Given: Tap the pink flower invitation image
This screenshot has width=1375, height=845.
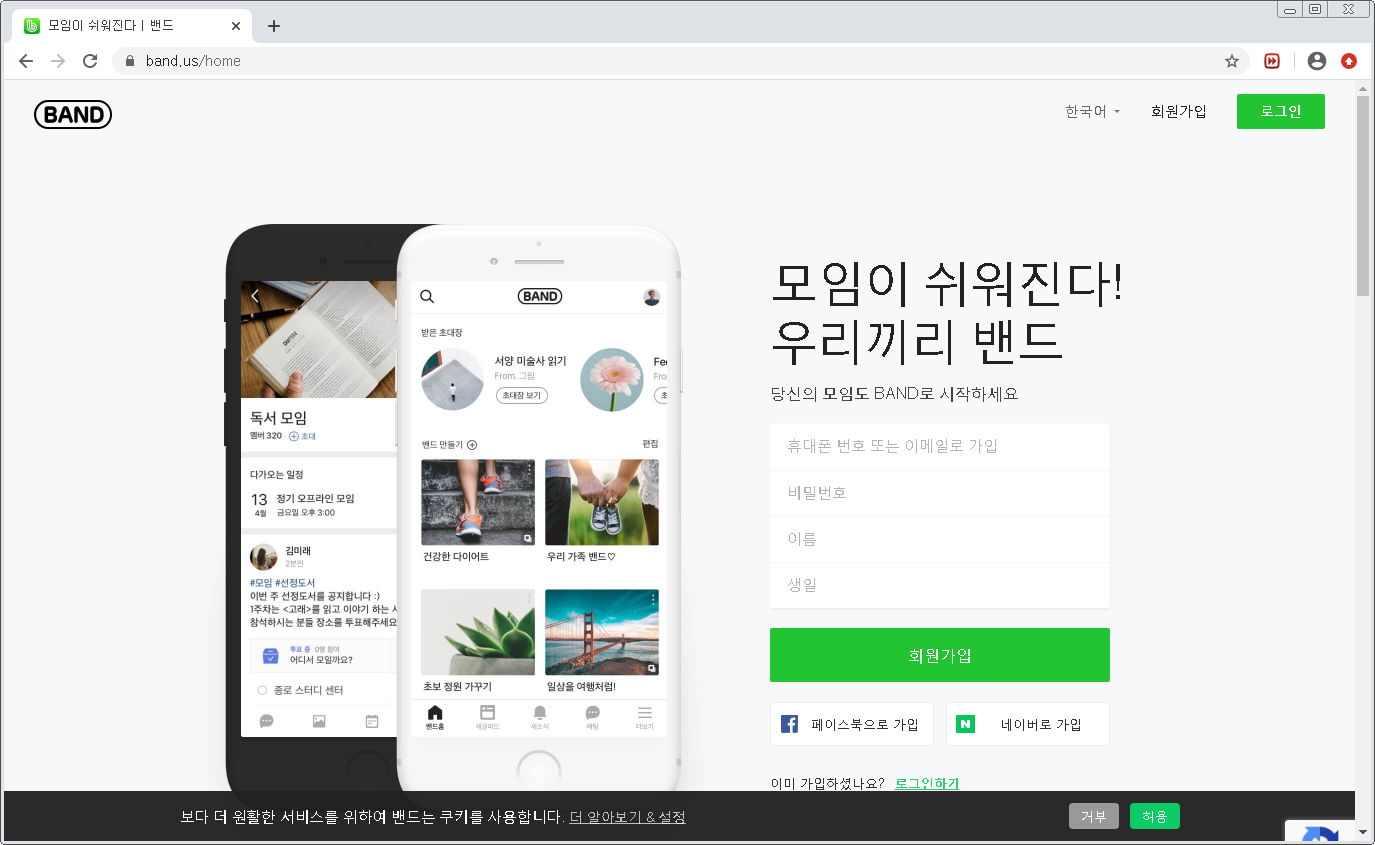Looking at the screenshot, I should [612, 379].
